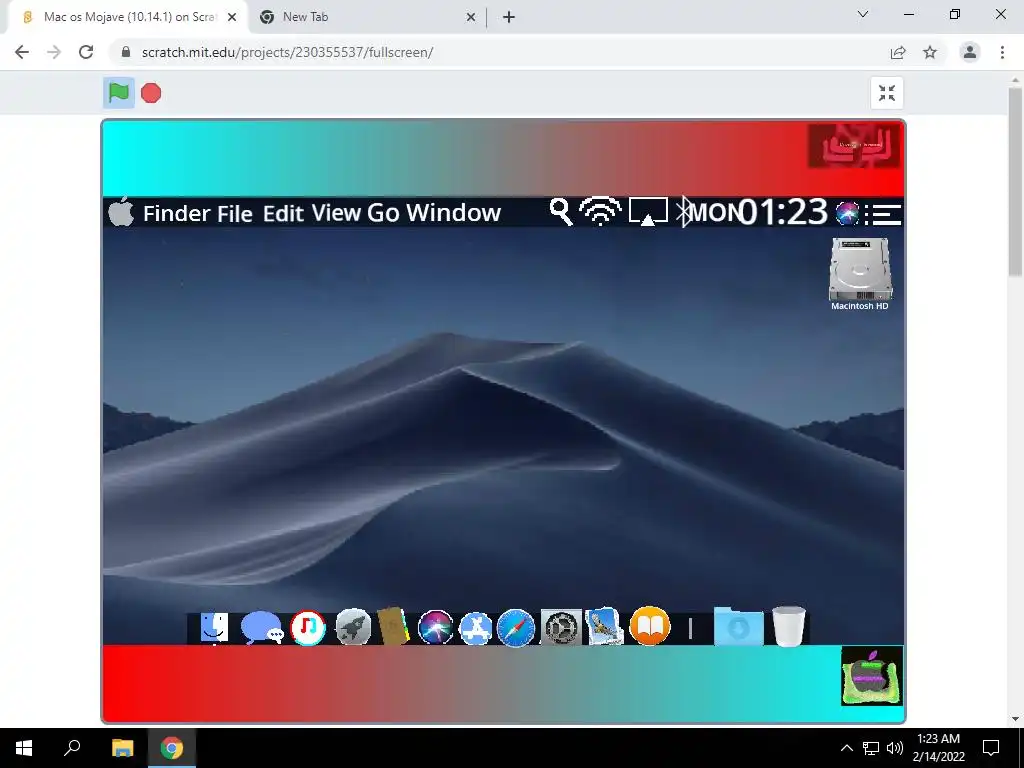The image size is (1024, 768).
Task: Open iBooks orange icon in dock
Action: coord(650,626)
